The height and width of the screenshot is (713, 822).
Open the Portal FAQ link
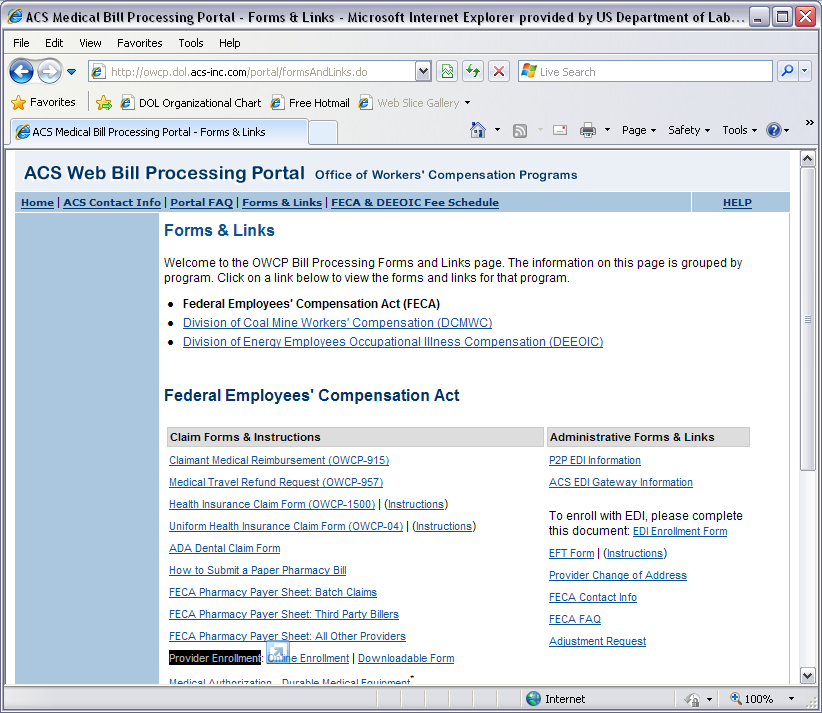(201, 202)
